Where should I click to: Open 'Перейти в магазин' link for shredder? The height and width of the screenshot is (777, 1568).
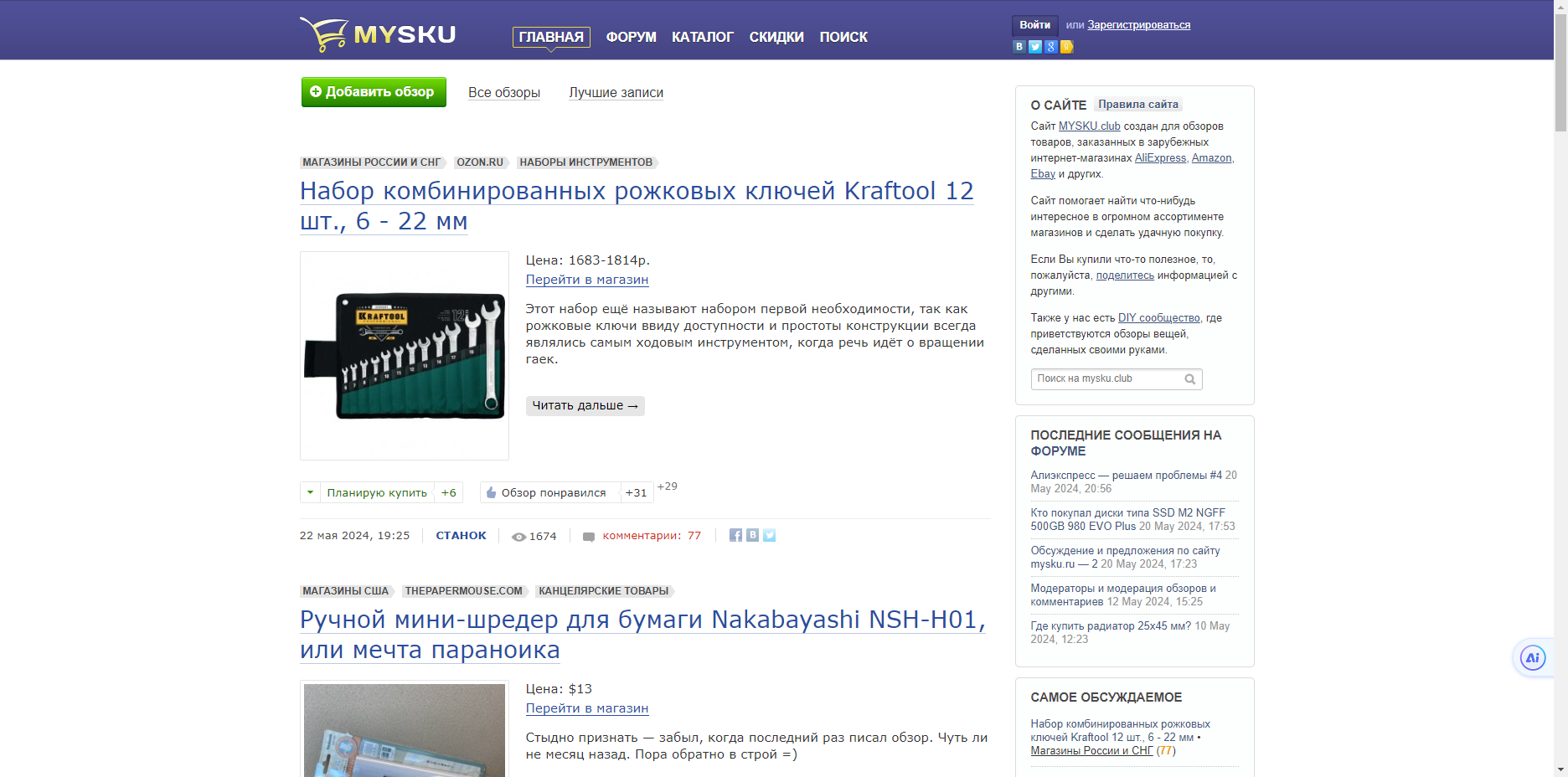coord(586,708)
